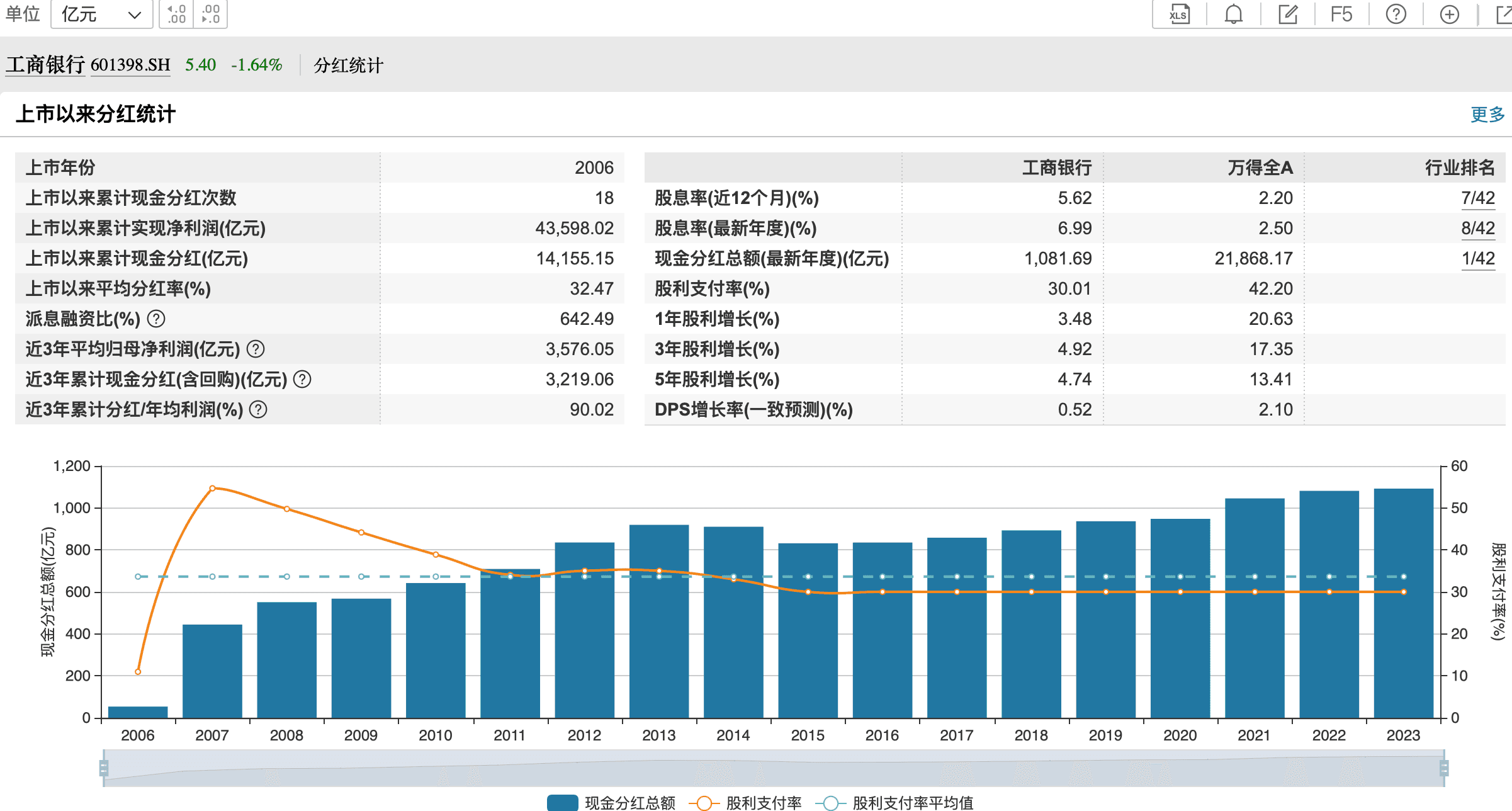Viewport: 1512px width, 811px height.
Task: Open industry ranking 1/42 link
Action: pos(1477,259)
